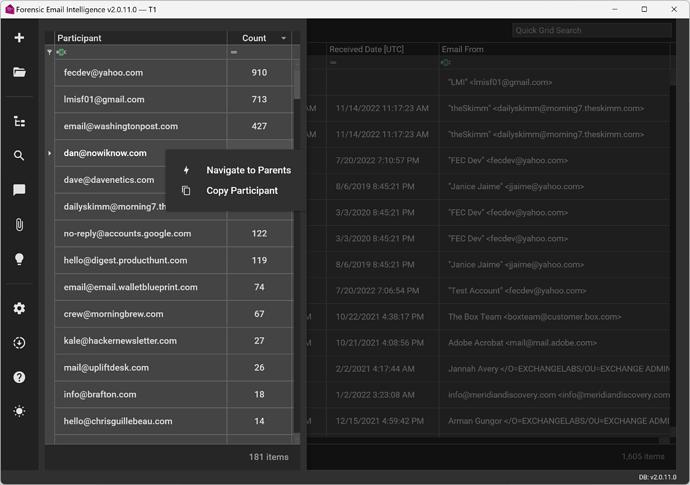Screen dimensions: 690x485
Task: Open the paperclip attachments icon
Action: tap(19, 224)
